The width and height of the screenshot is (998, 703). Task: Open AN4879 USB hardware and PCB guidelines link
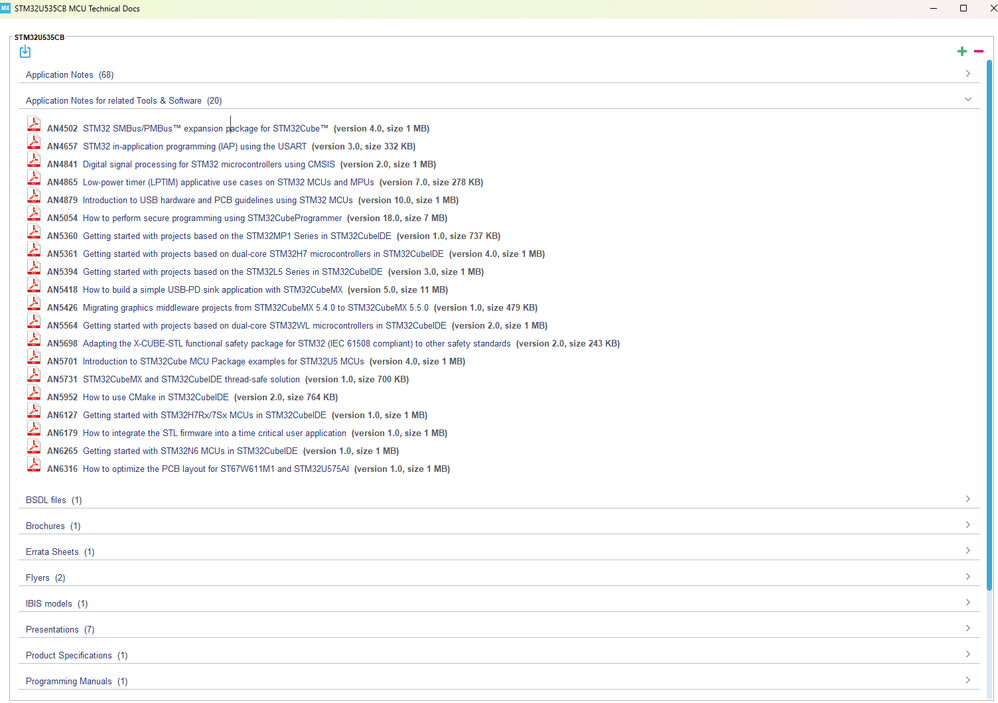tap(218, 200)
